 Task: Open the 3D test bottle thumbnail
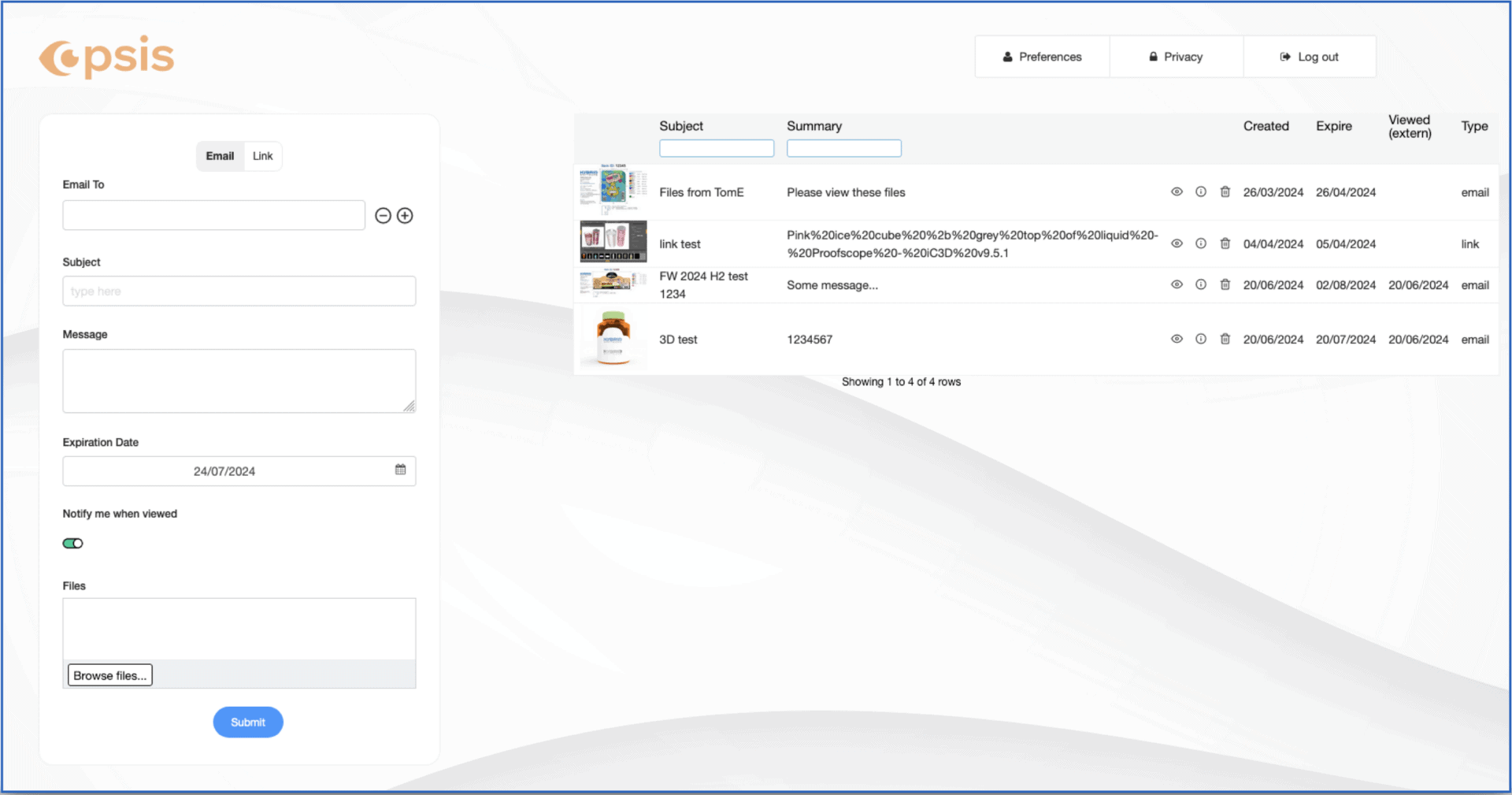(613, 339)
